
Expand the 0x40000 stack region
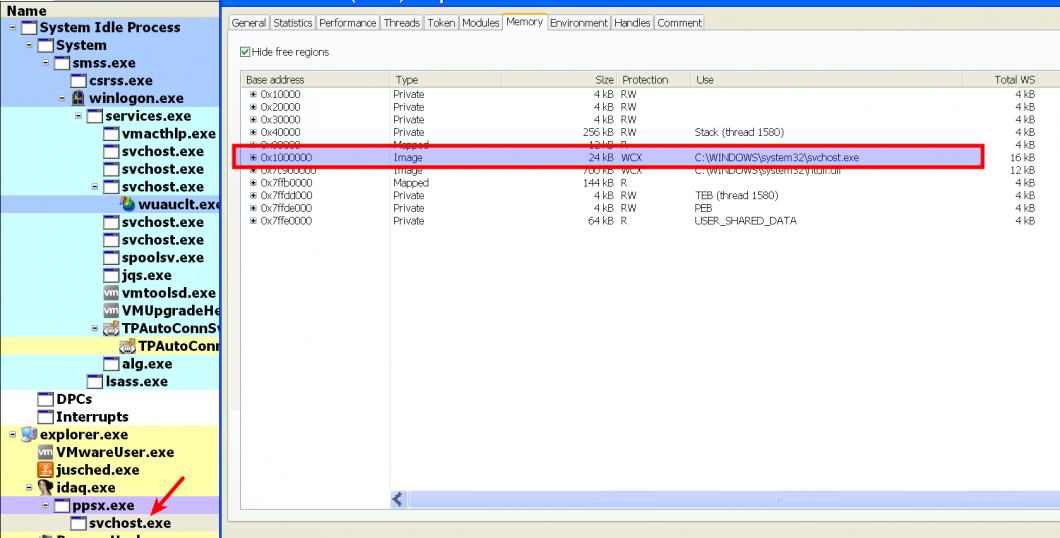coord(254,132)
